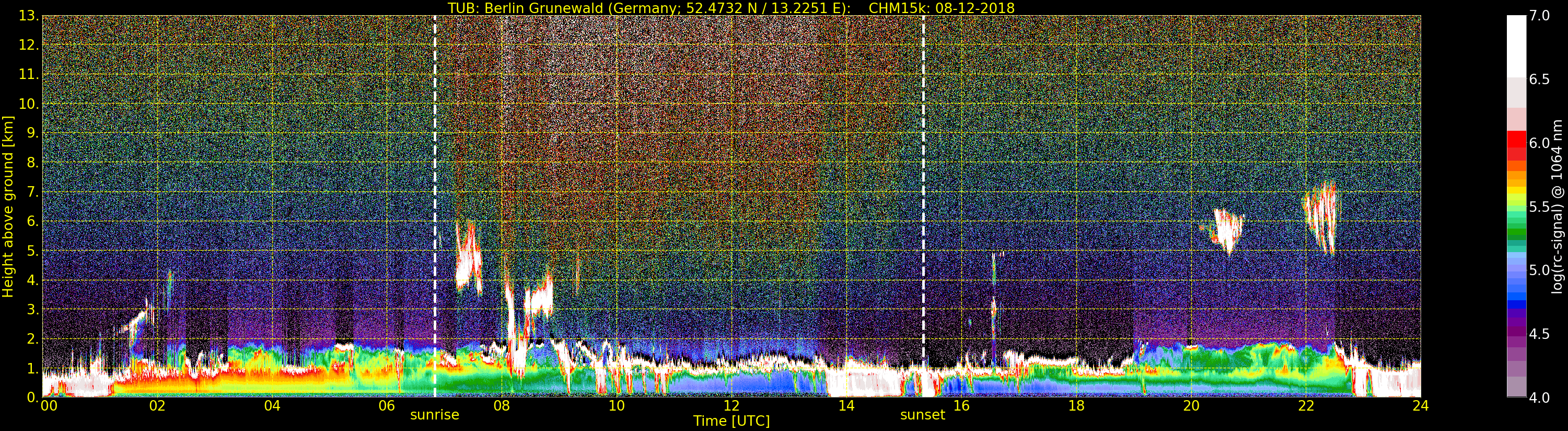Screen dimensions: 1568x431
Task: Click the 12 hour tick on time axis
Action: point(731,406)
